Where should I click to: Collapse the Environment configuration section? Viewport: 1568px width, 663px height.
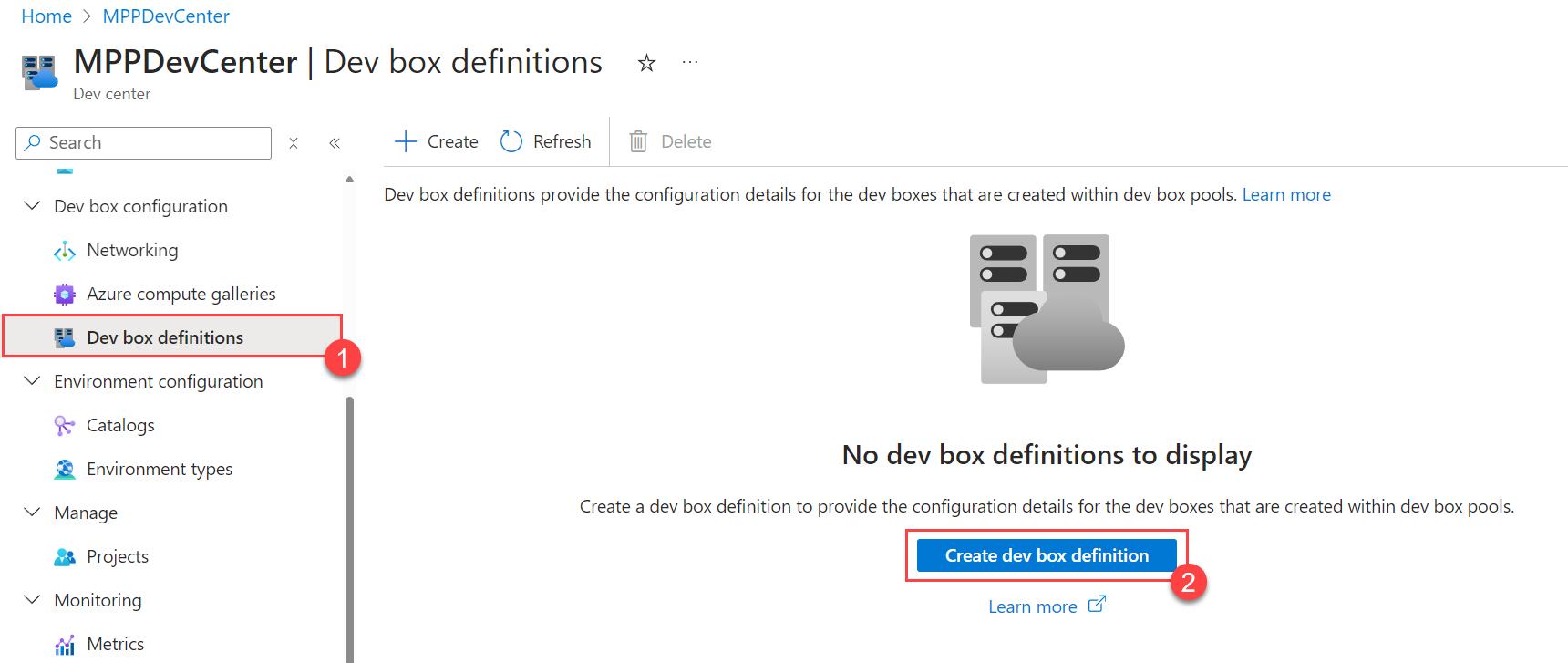[x=32, y=381]
